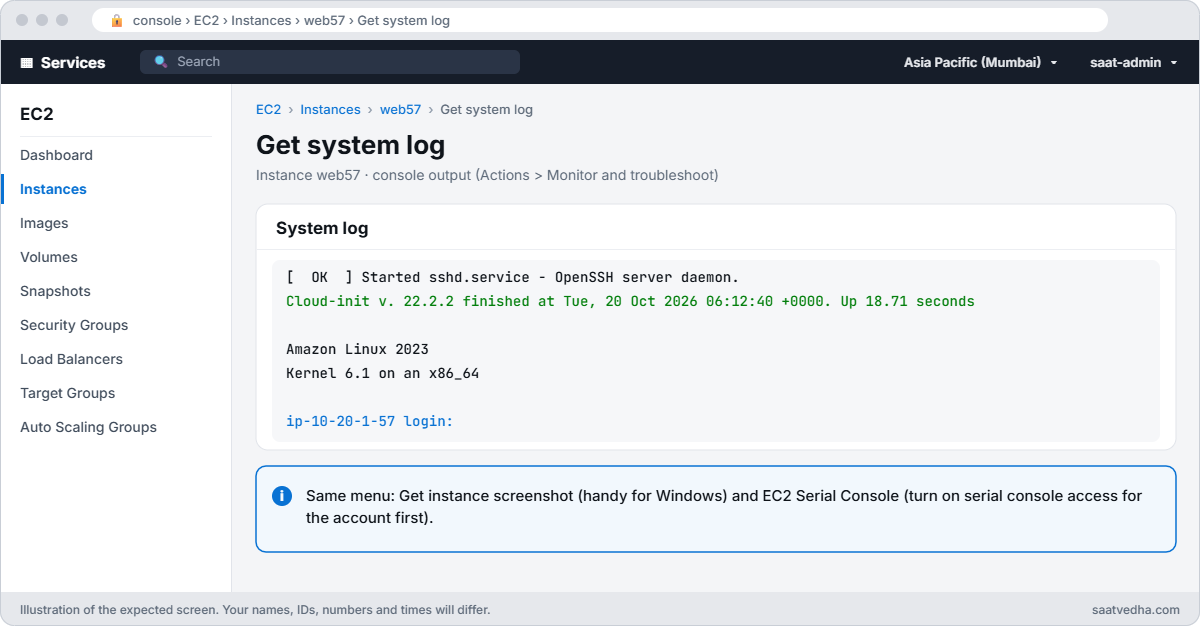This screenshot has height=626, width=1200.
Task: Click the red window close dot
Action: [22, 20]
